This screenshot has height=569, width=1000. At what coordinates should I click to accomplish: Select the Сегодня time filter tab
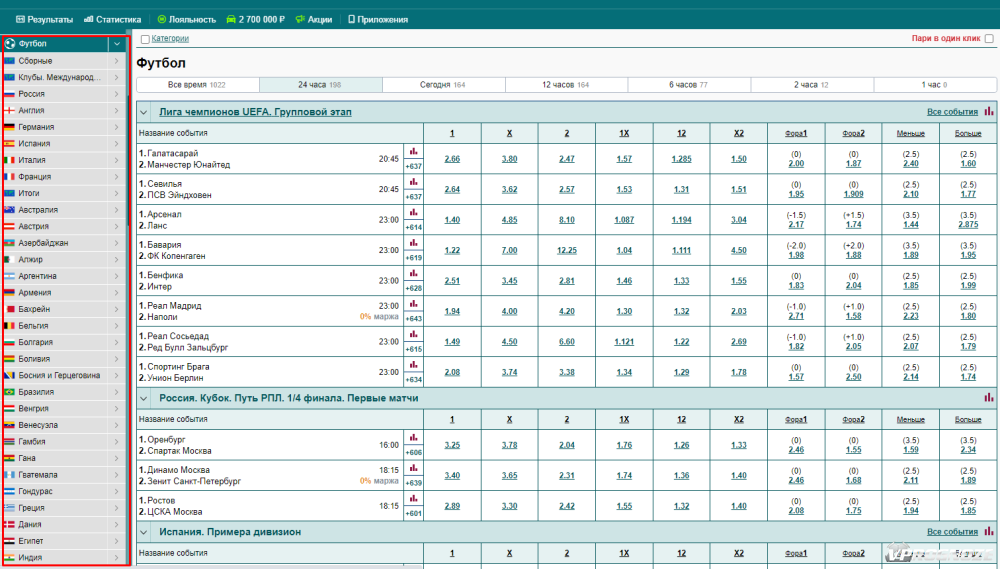(x=442, y=85)
